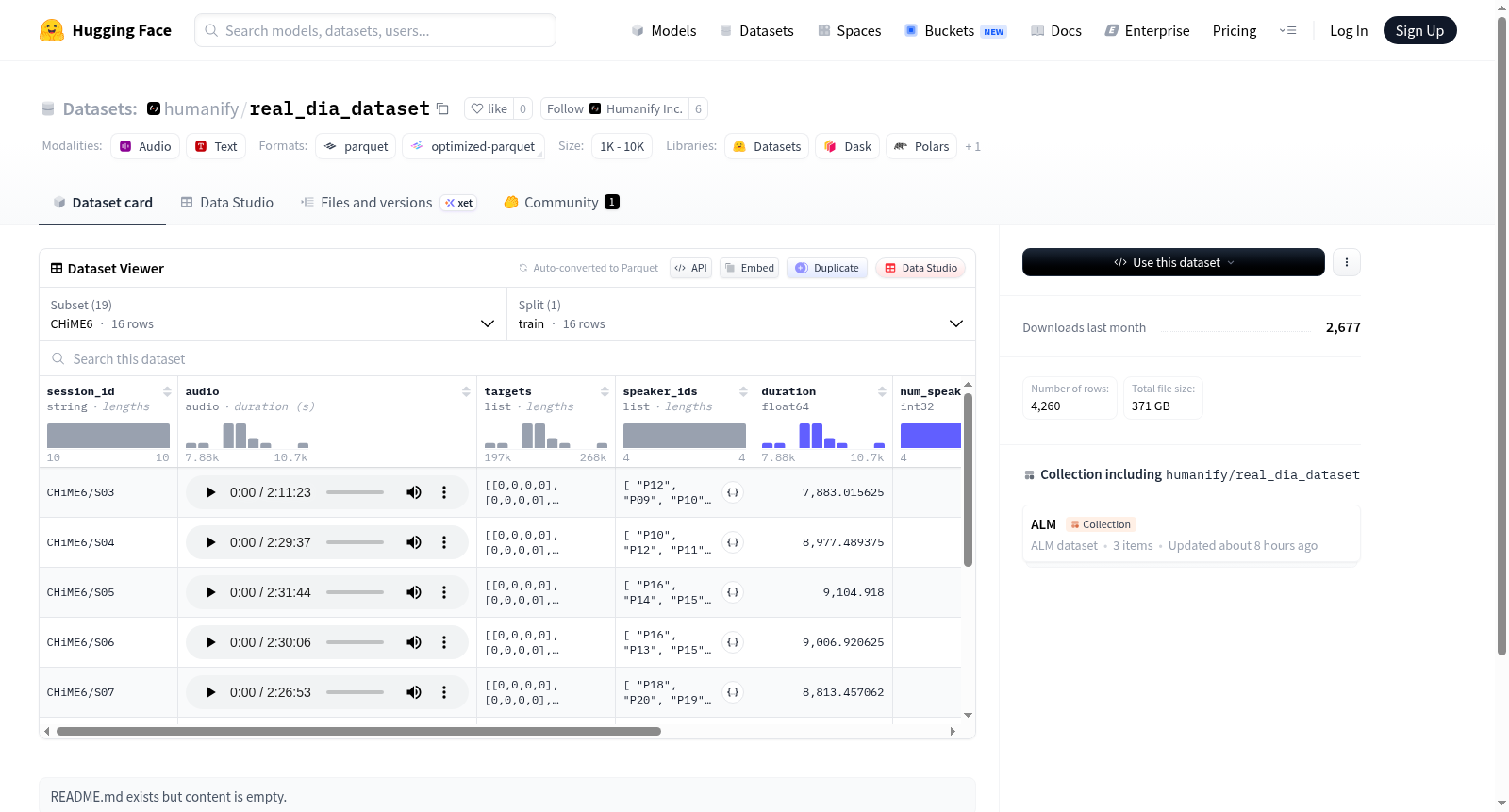Click the API button in Dataset Viewer
This screenshot has width=1509, height=812.
coord(690,268)
